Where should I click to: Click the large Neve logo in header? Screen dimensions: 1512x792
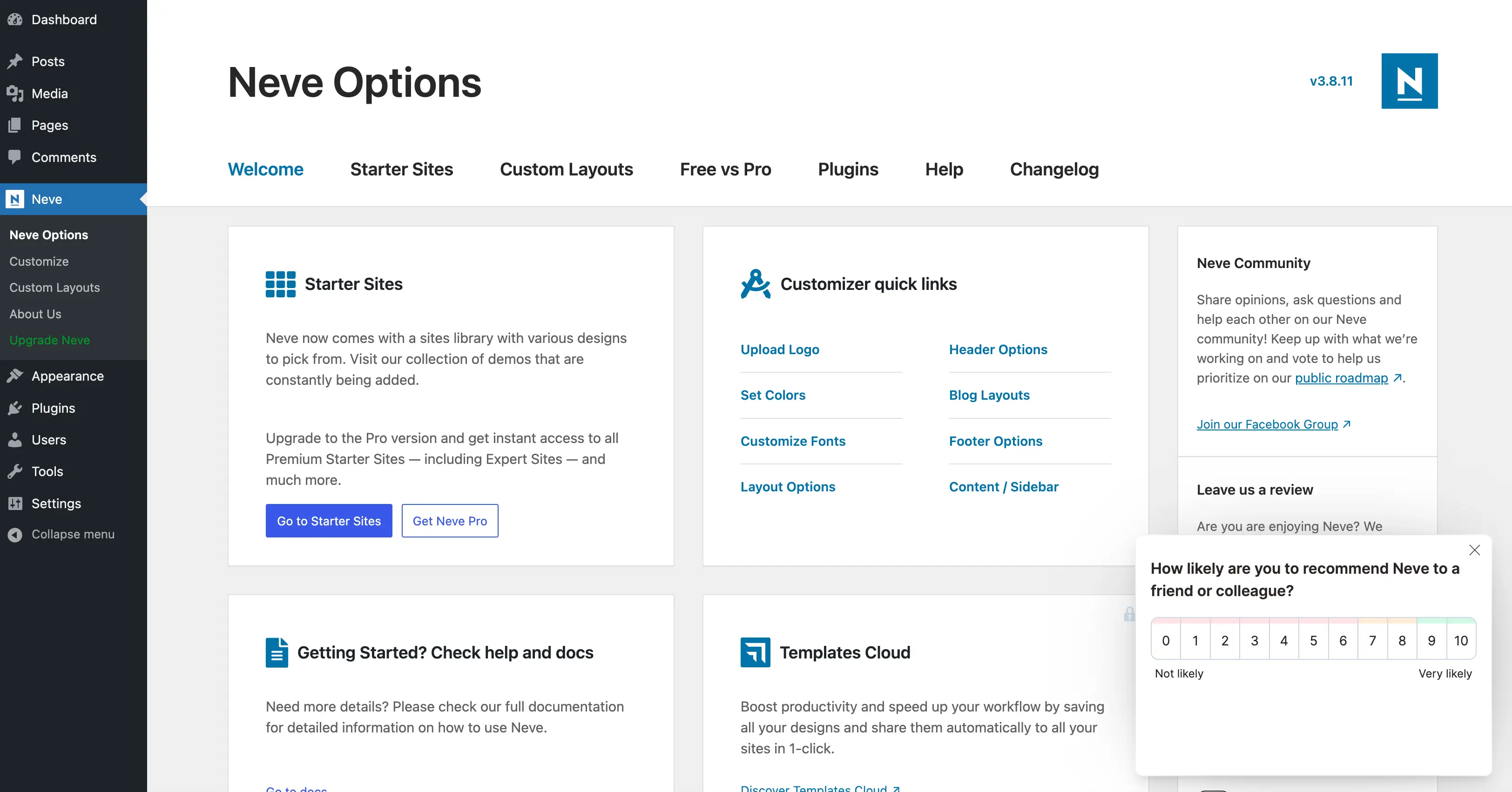(1409, 81)
